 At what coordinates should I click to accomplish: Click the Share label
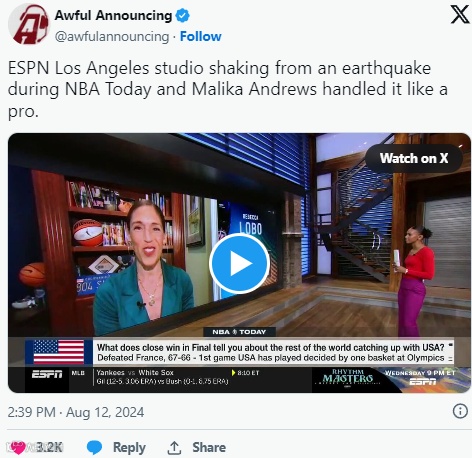coord(209,447)
